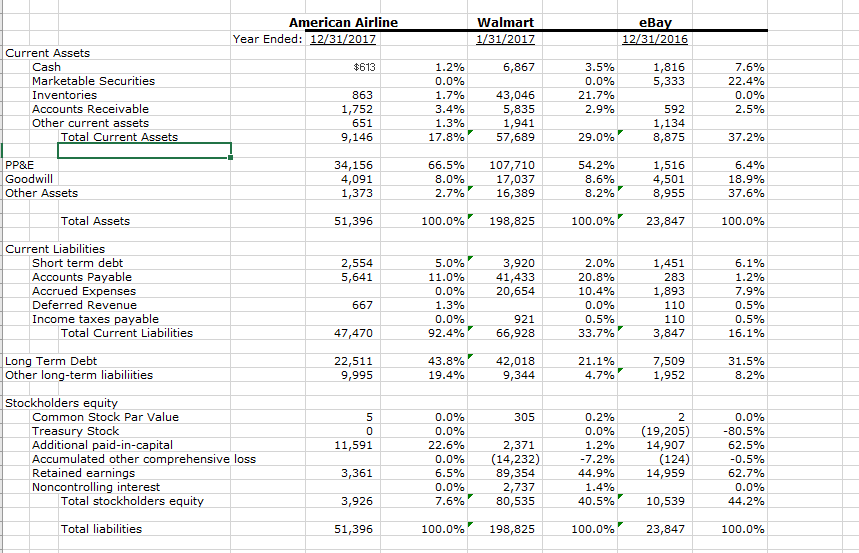Select the American Airline header cell
Viewport: 859px width, 553px height.
pos(343,22)
